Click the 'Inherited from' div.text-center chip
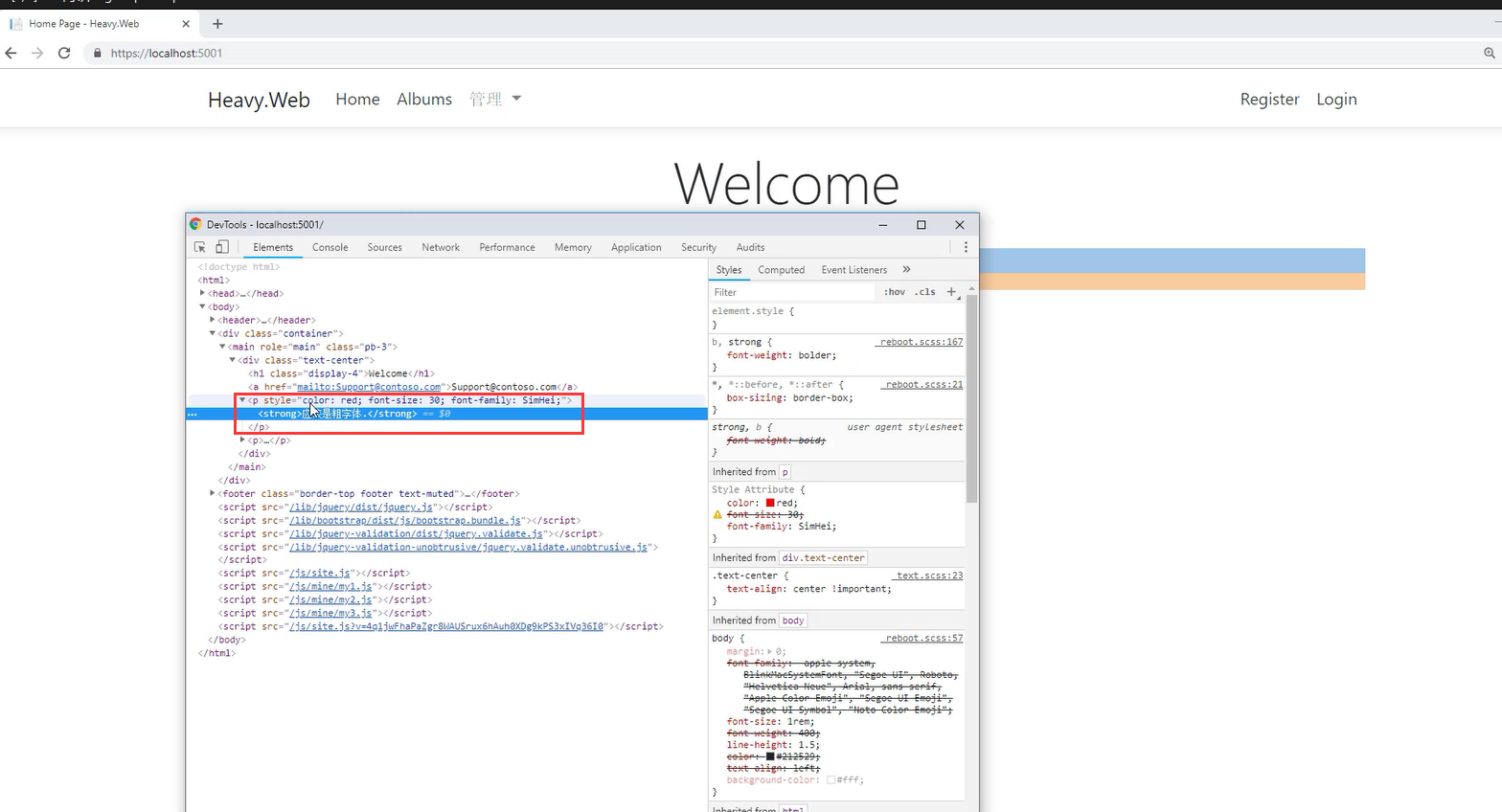1502x812 pixels. [x=823, y=557]
